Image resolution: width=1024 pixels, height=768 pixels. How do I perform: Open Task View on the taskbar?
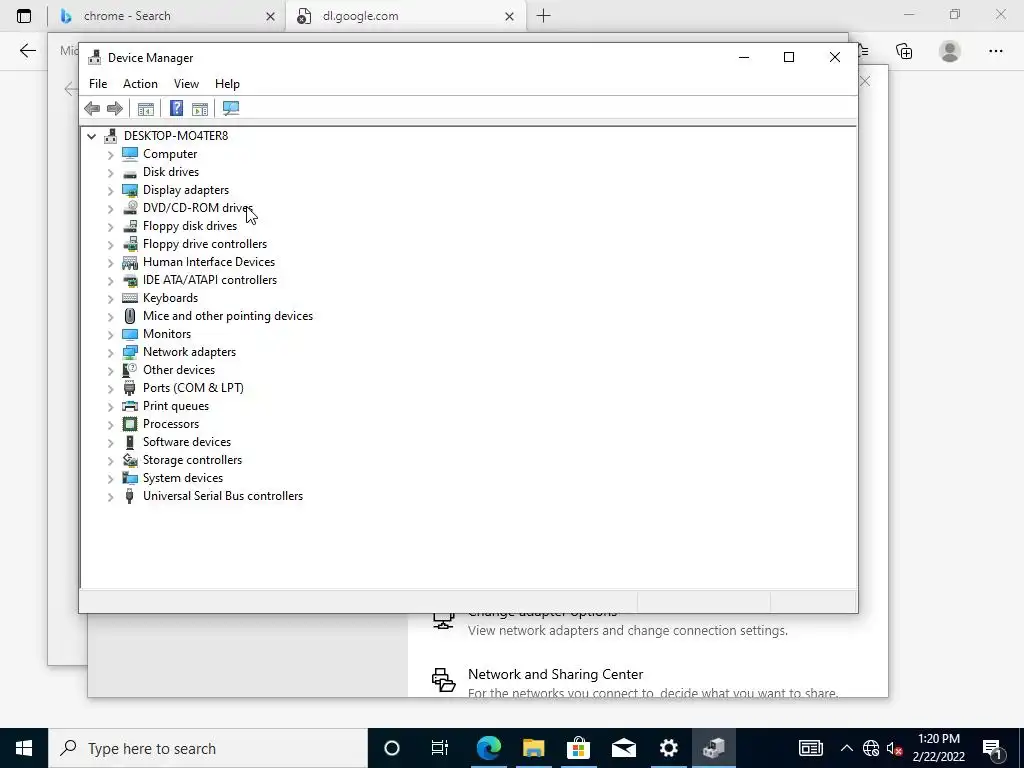click(440, 748)
